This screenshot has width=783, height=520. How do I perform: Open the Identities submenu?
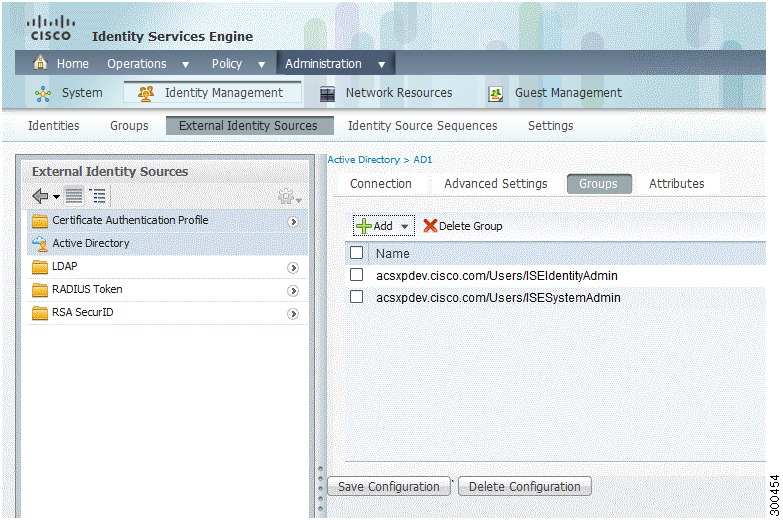point(53,126)
